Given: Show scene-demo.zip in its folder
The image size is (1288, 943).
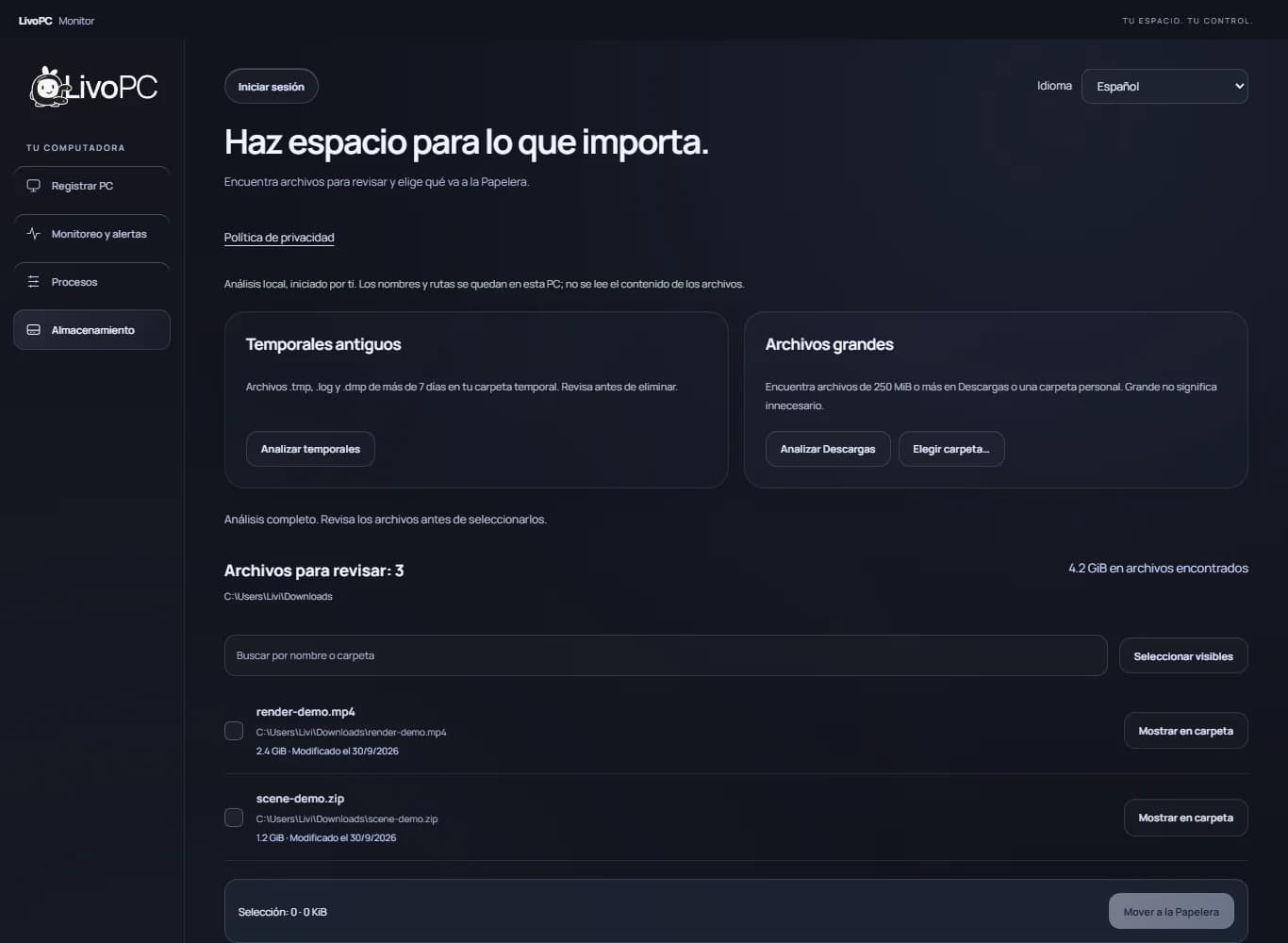Looking at the screenshot, I should click(x=1185, y=818).
